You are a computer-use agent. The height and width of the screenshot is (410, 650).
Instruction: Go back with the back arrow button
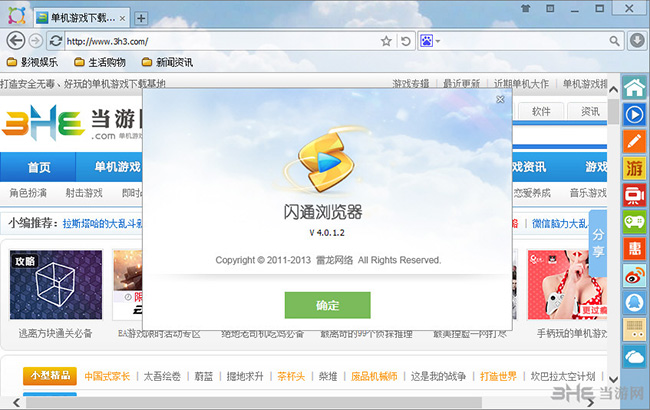click(x=16, y=41)
